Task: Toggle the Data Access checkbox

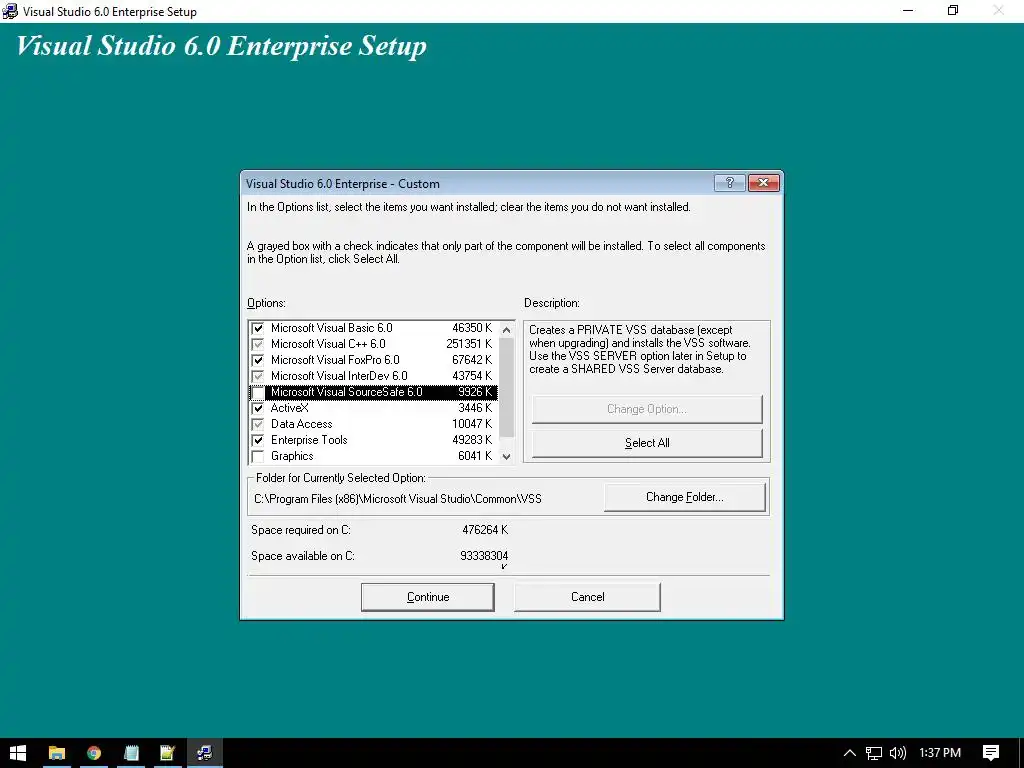Action: coord(258,424)
